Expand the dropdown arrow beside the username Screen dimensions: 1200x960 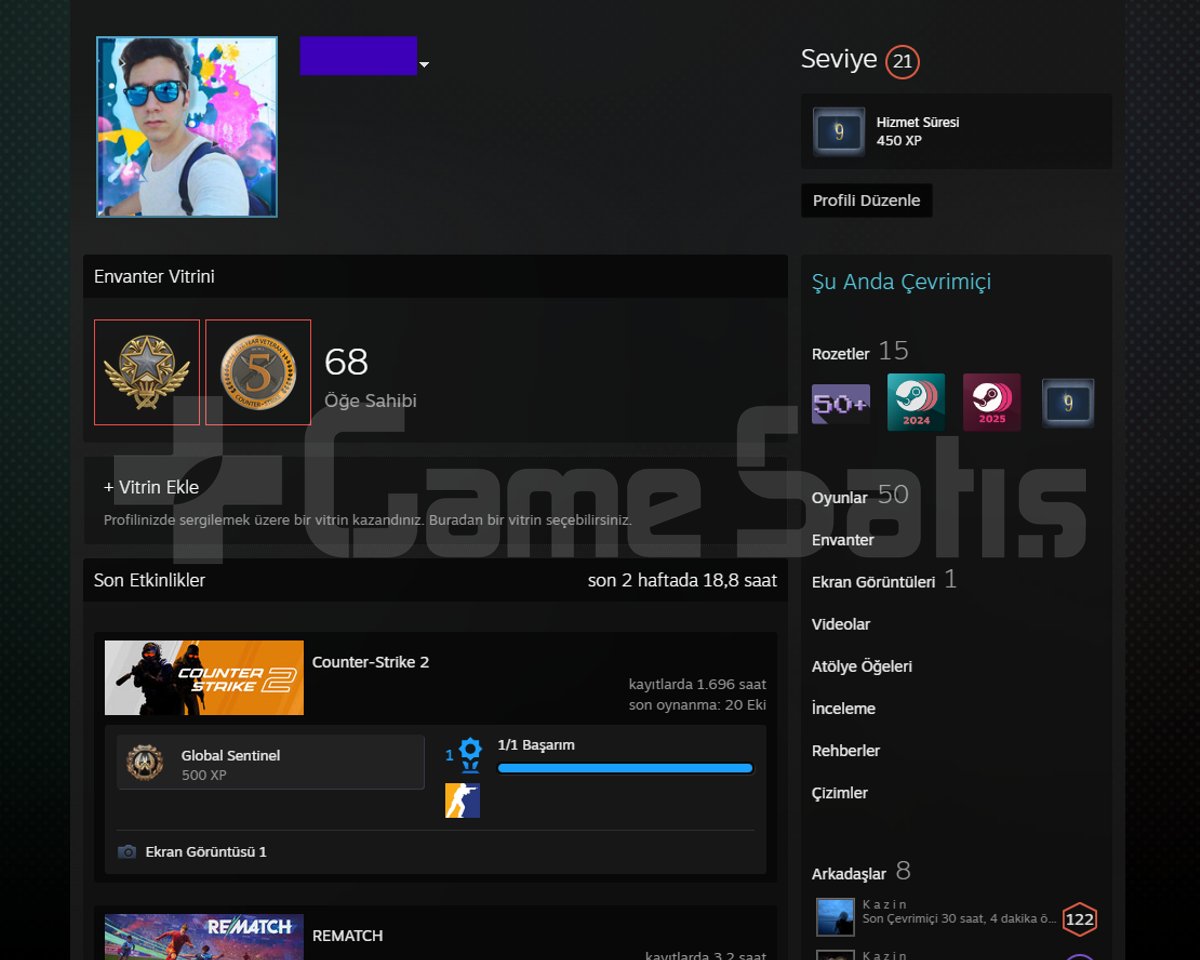(424, 65)
